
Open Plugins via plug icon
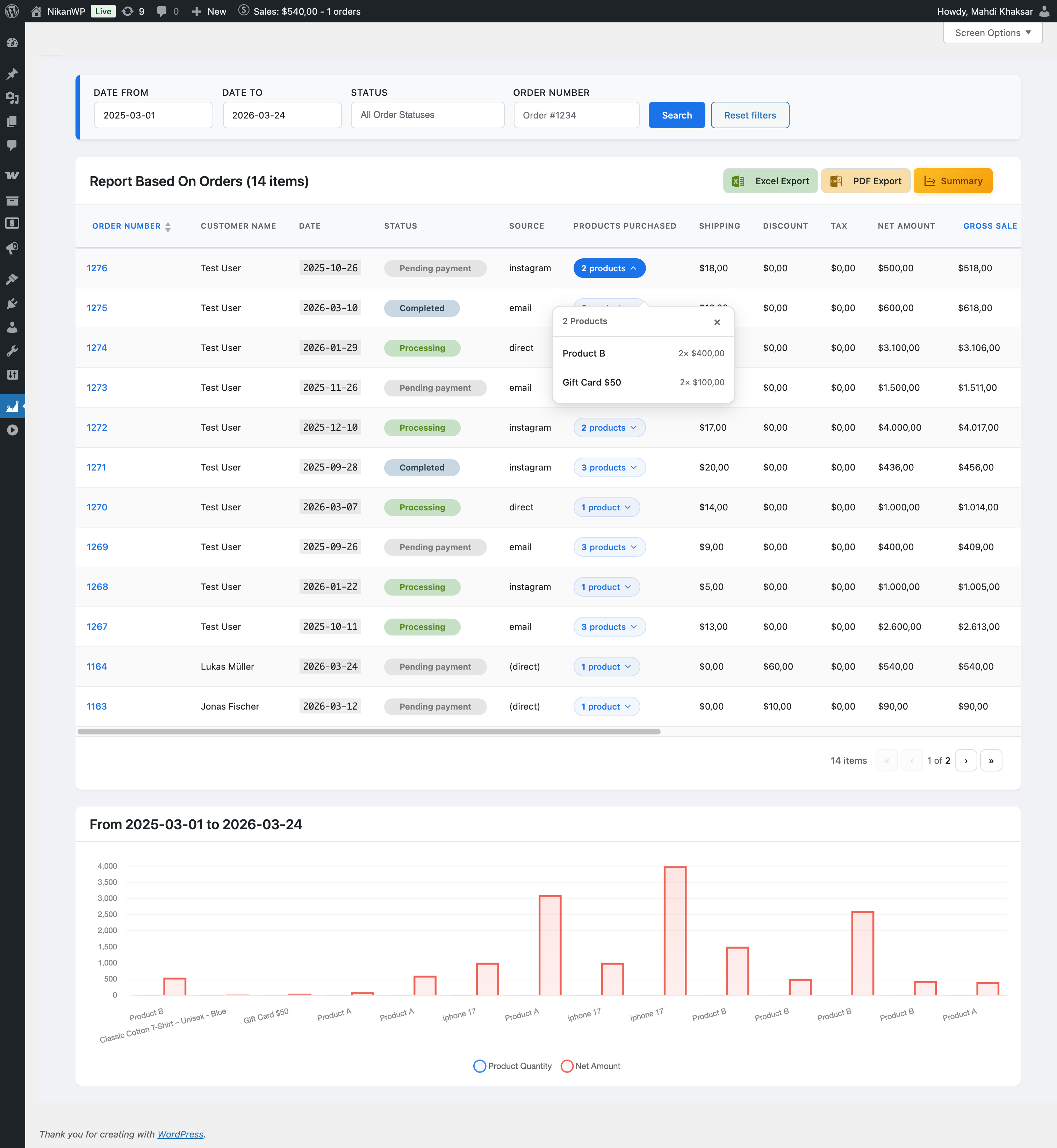12,304
